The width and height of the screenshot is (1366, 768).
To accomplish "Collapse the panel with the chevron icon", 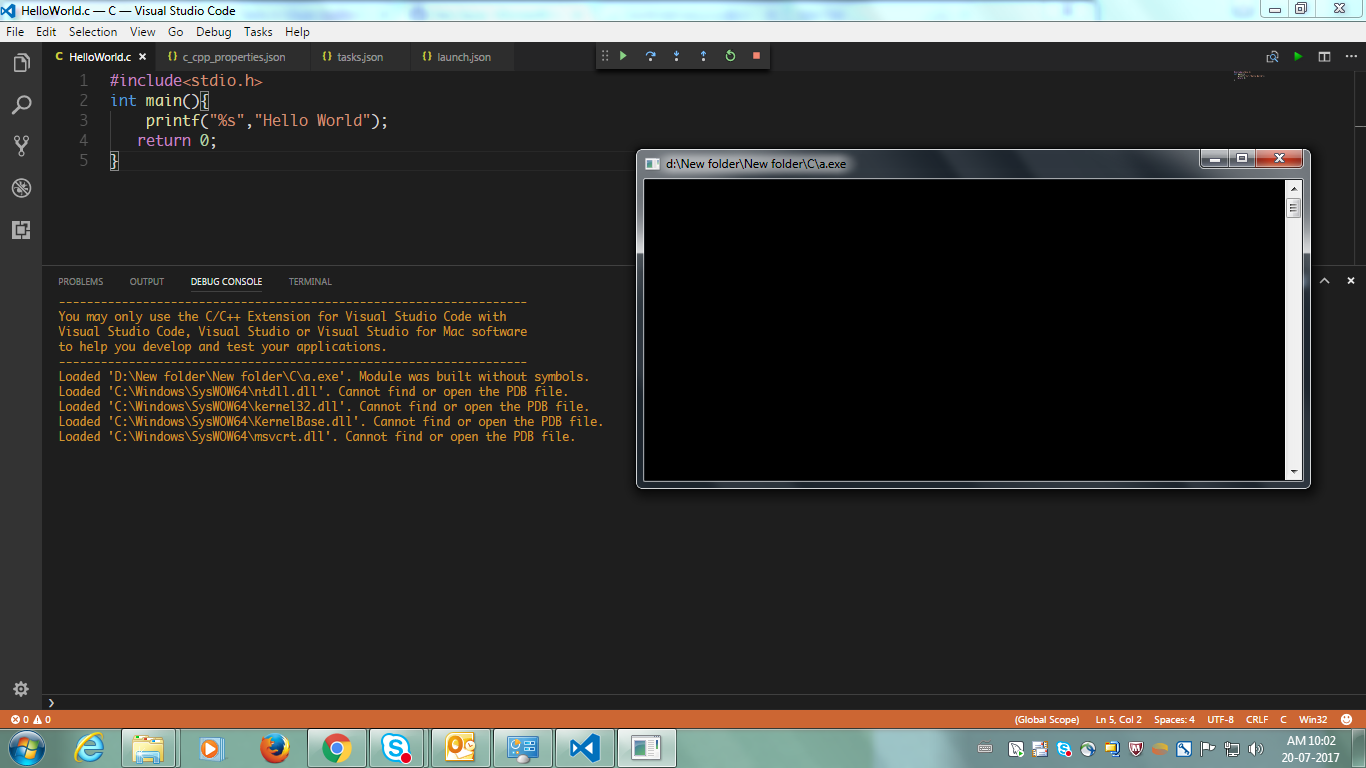I will (1325, 280).
